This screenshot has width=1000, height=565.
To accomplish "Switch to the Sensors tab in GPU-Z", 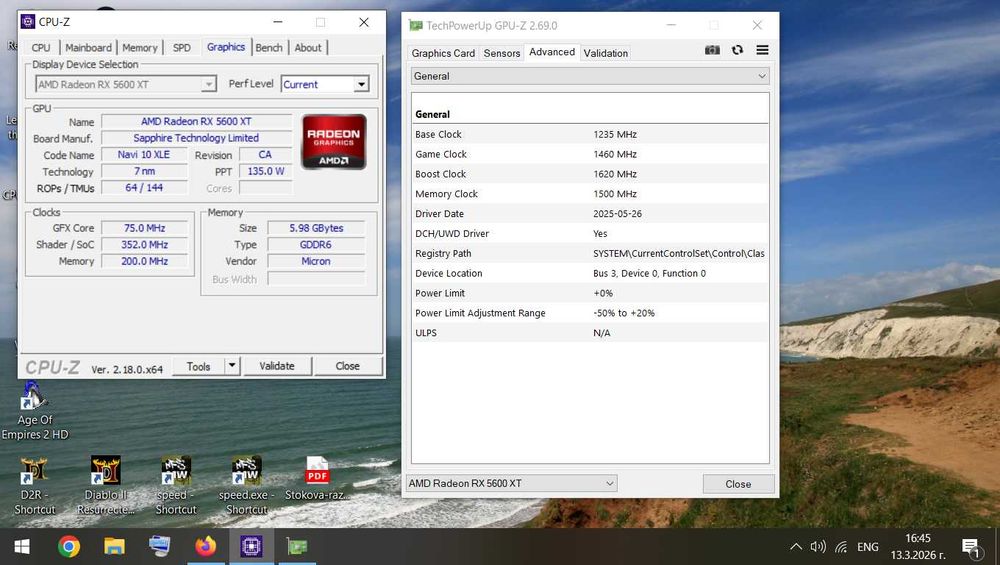I will [502, 53].
